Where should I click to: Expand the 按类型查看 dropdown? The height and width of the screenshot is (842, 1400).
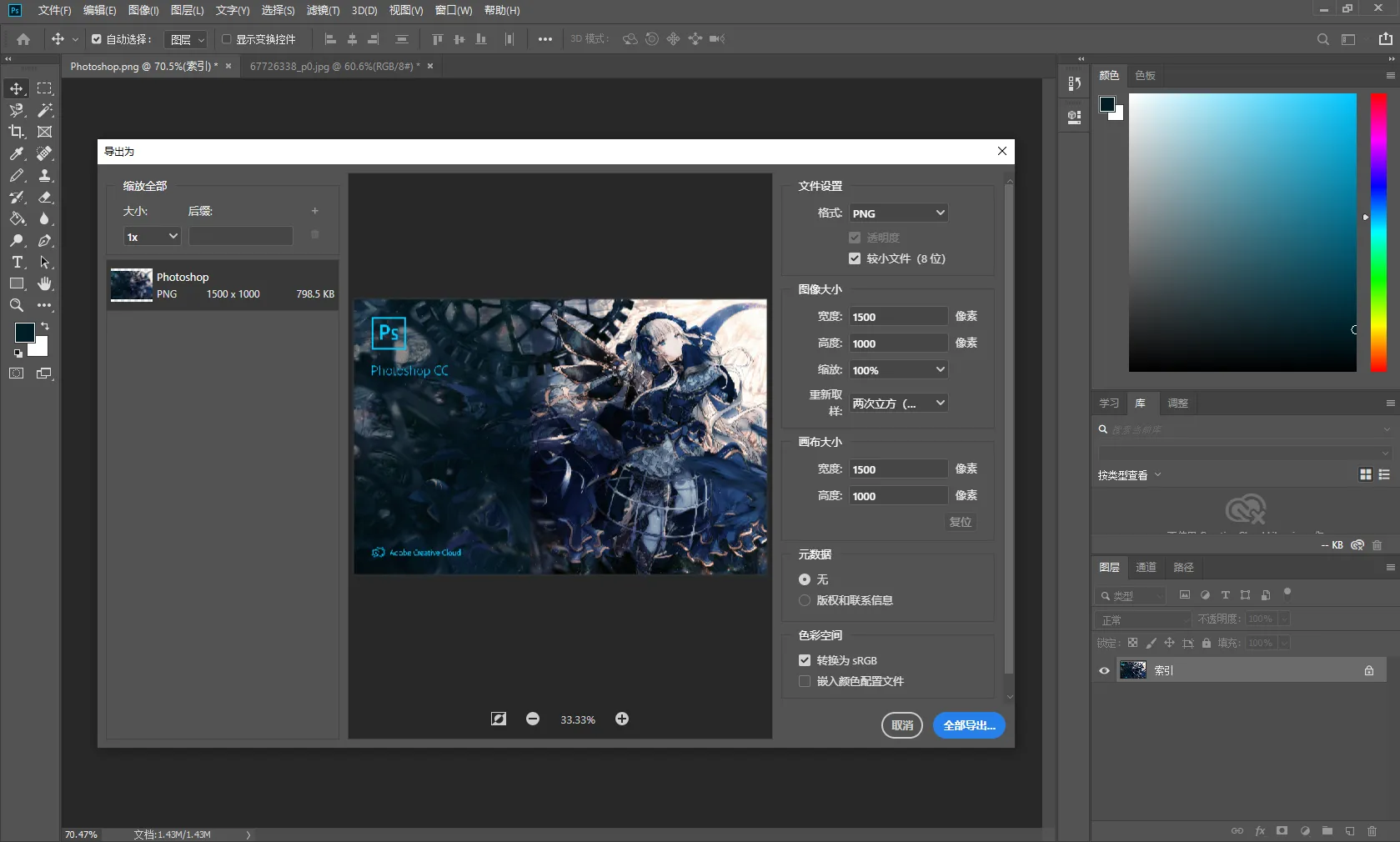1130,475
